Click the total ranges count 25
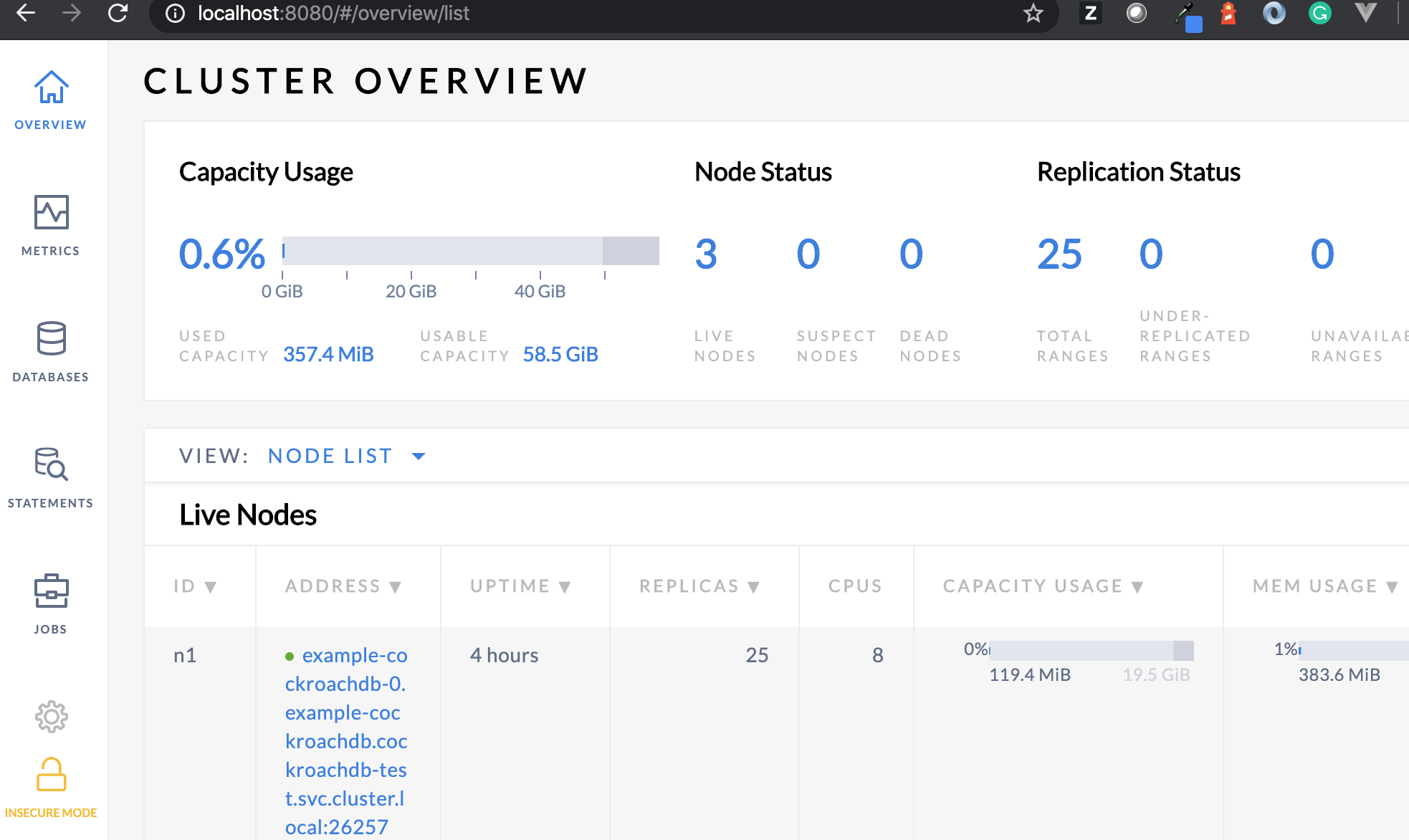The image size is (1409, 840). [x=1059, y=254]
